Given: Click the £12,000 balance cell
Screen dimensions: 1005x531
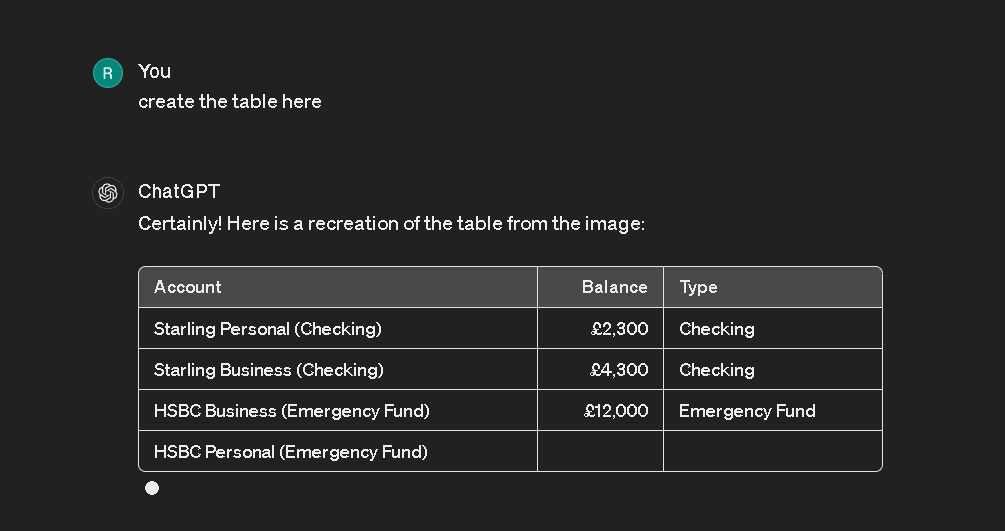Looking at the screenshot, I should pyautogui.click(x=600, y=410).
